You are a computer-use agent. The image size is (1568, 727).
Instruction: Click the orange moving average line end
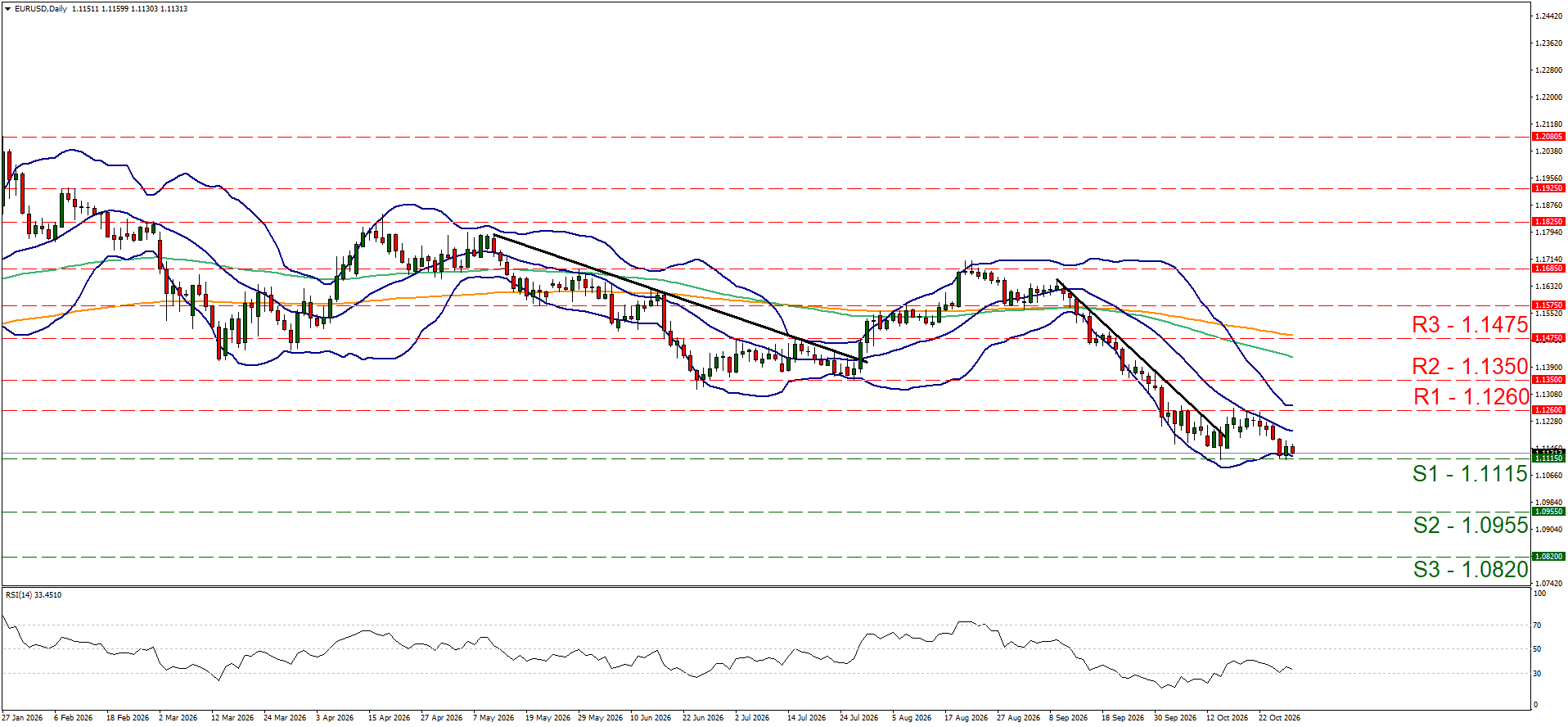[x=1290, y=334]
